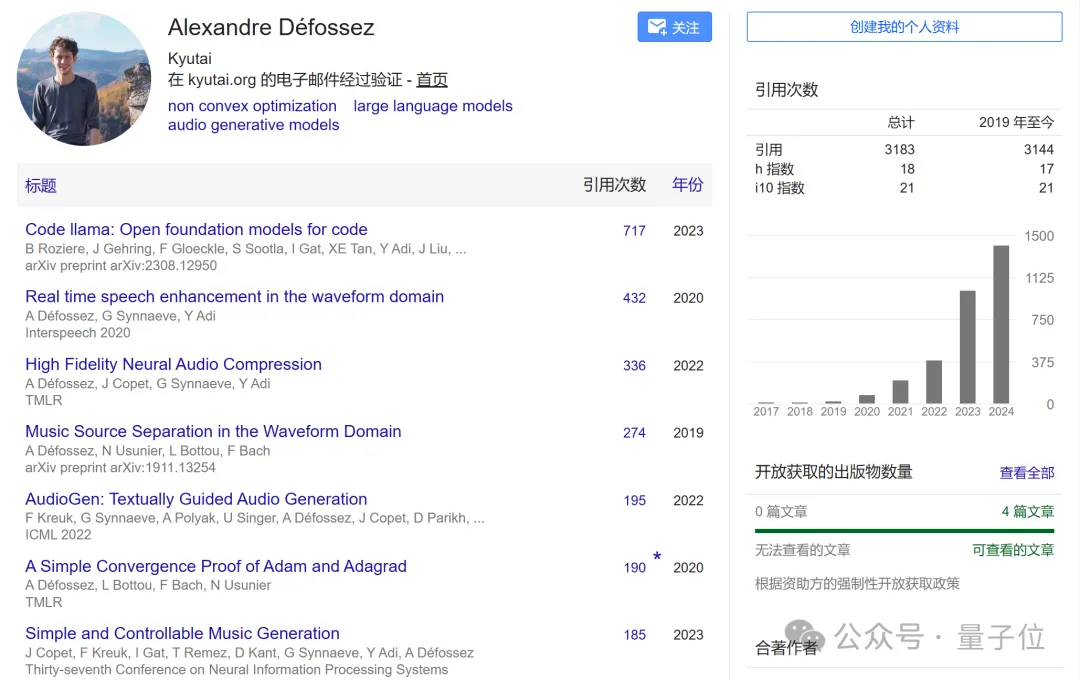
Task: Click the arXiv:2308.12950 preprint text
Action: pyautogui.click(x=121, y=265)
